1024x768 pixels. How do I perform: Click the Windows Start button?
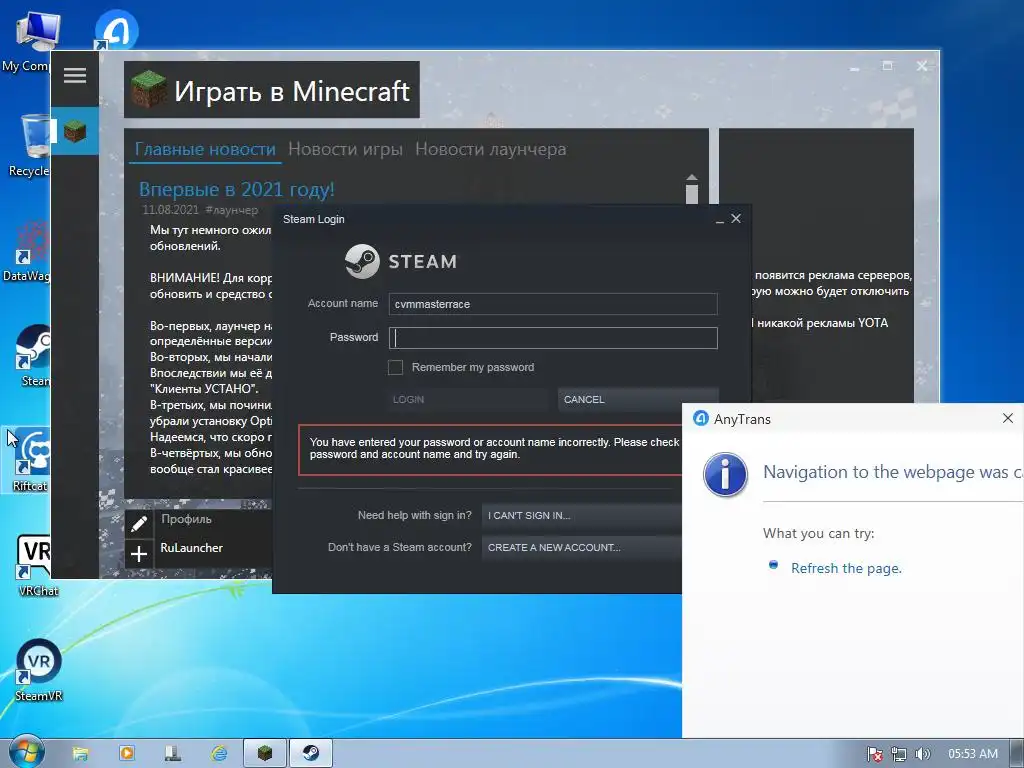tap(26, 752)
